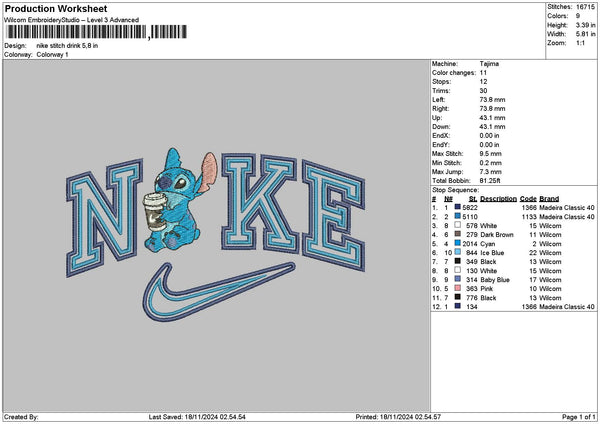
Task: Click the Min Stitch value 0.2 mm
Action: [490, 163]
